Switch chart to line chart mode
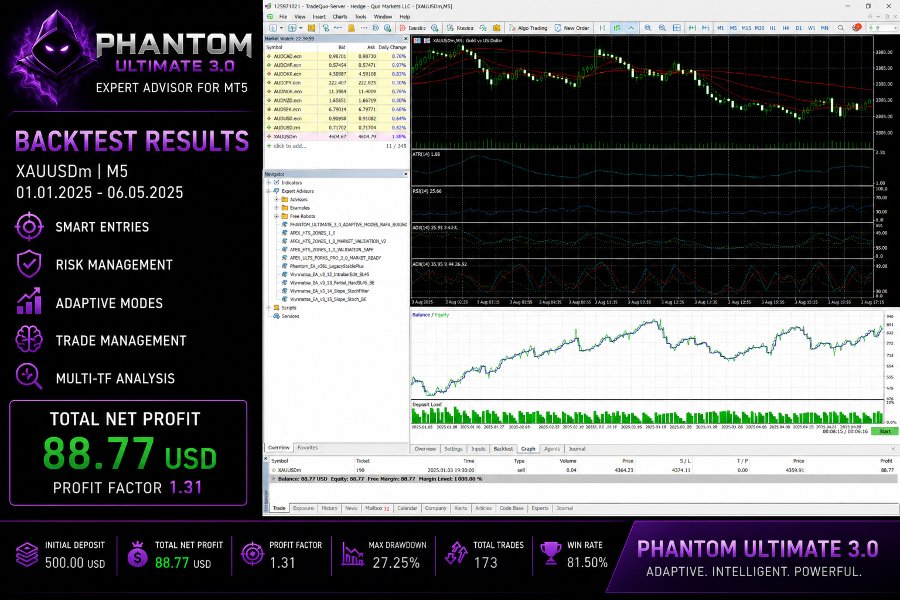 click(x=631, y=28)
